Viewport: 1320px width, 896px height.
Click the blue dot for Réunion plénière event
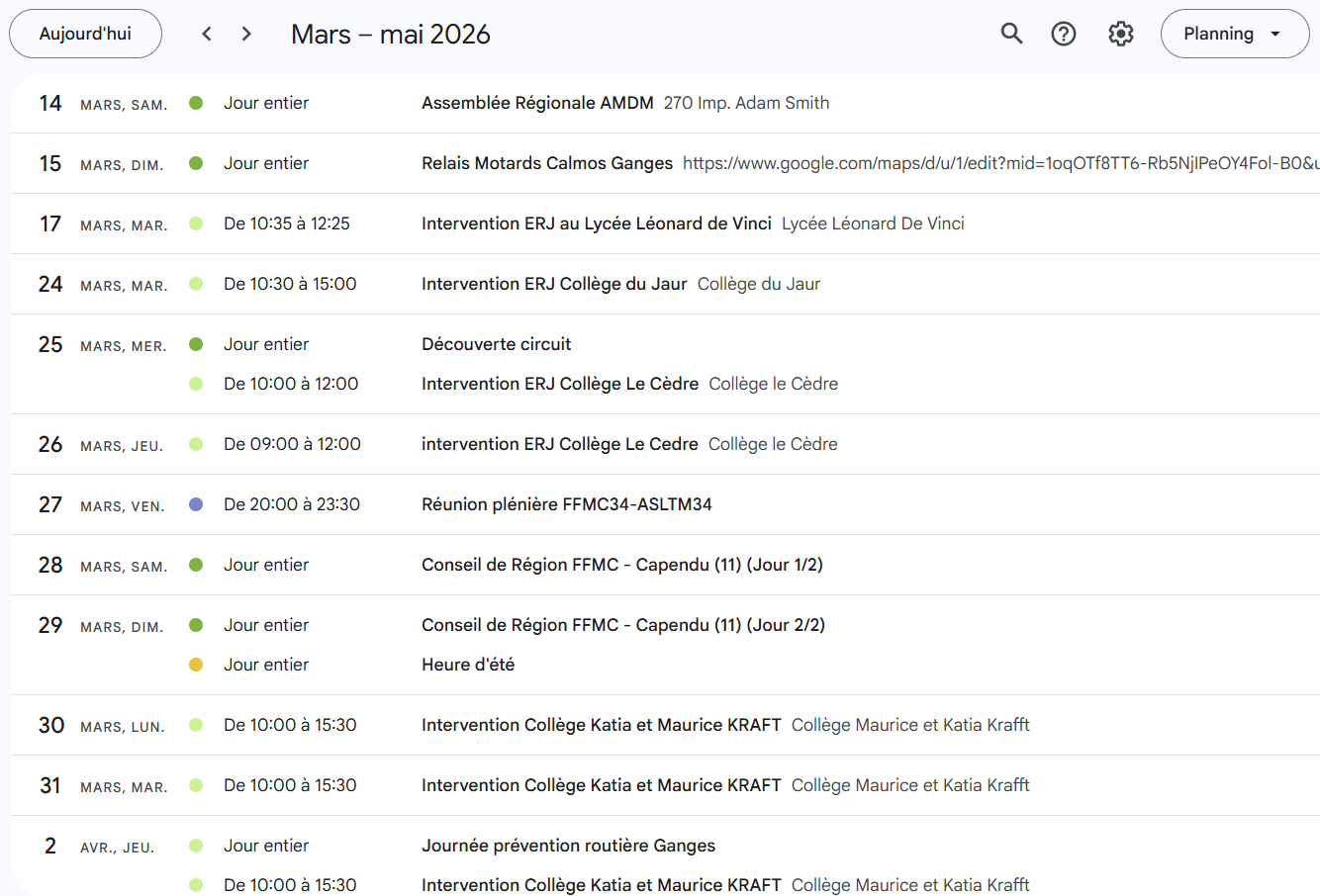coord(196,504)
